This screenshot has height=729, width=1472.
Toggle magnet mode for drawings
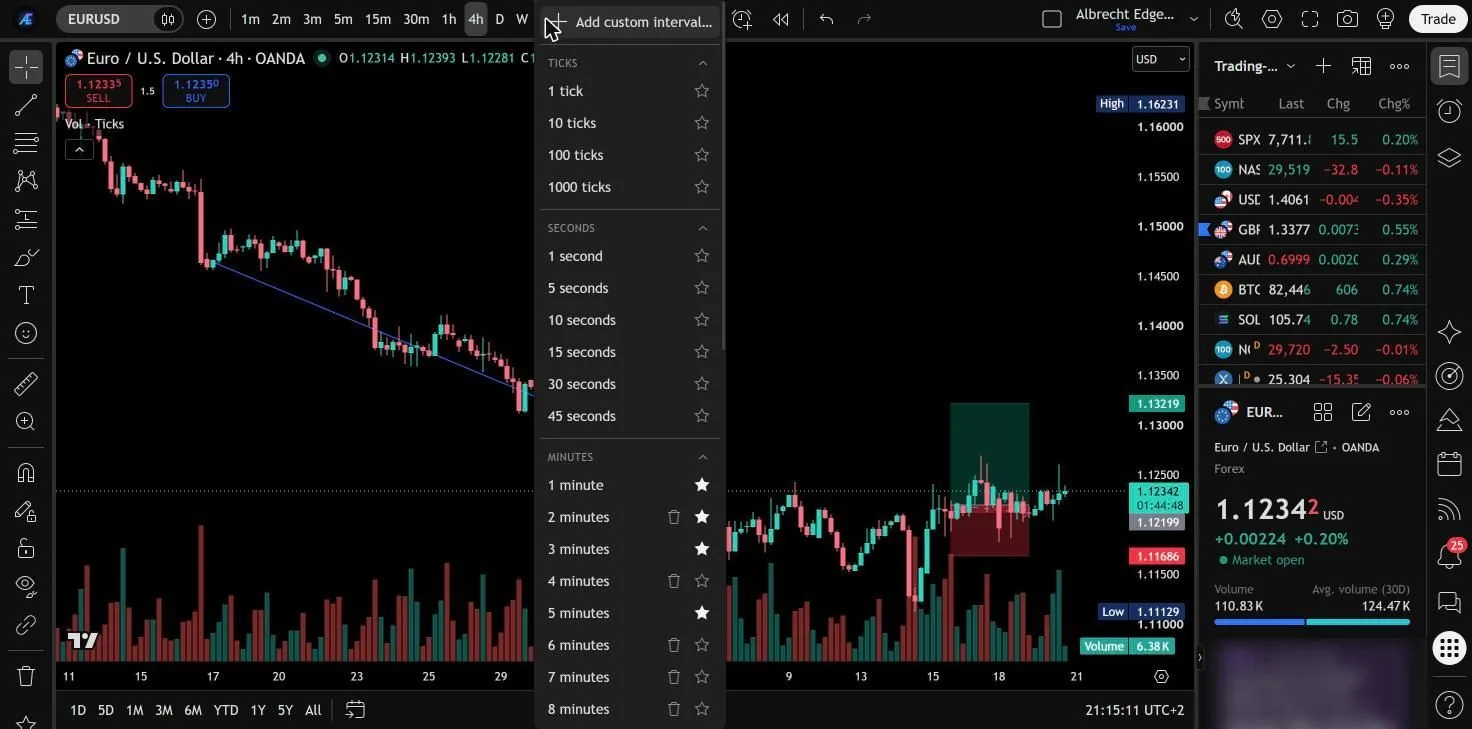pos(26,473)
